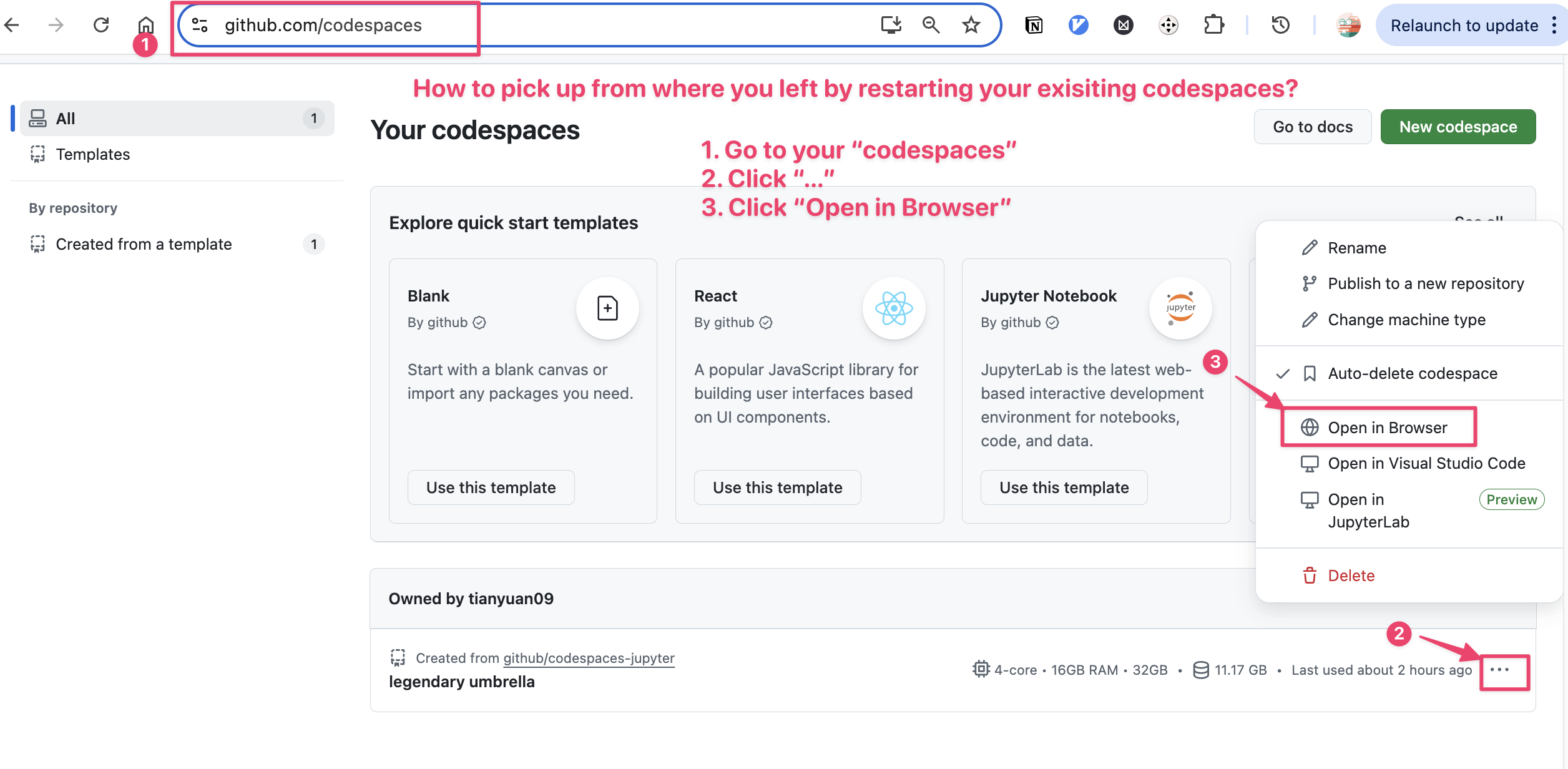Image resolution: width=1568 pixels, height=769 pixels.
Task: Open the browser extensions puzzle icon
Action: pos(1213,25)
